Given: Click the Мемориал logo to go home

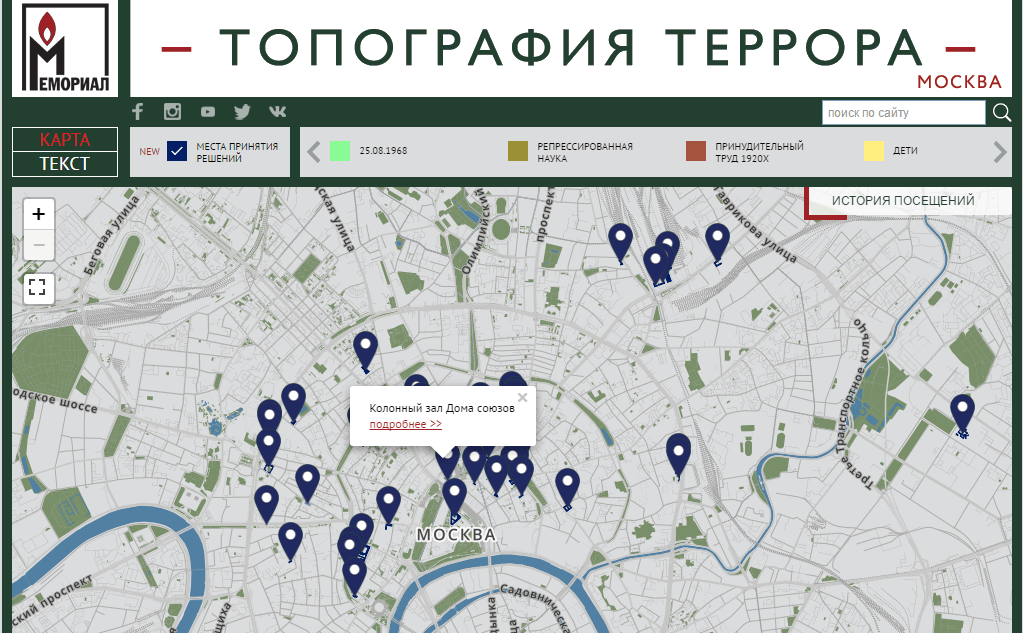Looking at the screenshot, I should click(x=64, y=48).
